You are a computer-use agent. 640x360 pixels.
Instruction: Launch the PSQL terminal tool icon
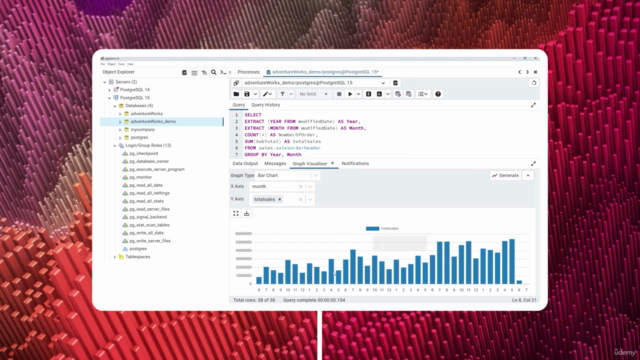click(223, 72)
